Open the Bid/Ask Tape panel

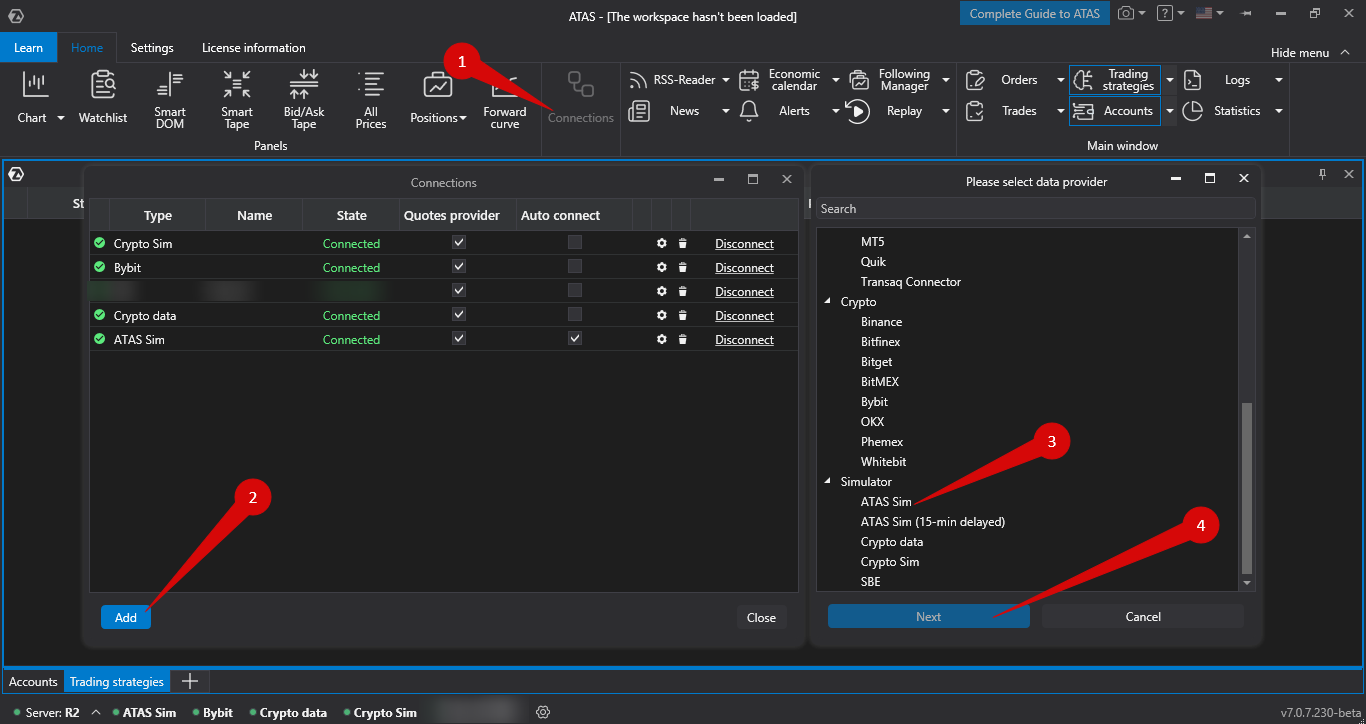(303, 100)
